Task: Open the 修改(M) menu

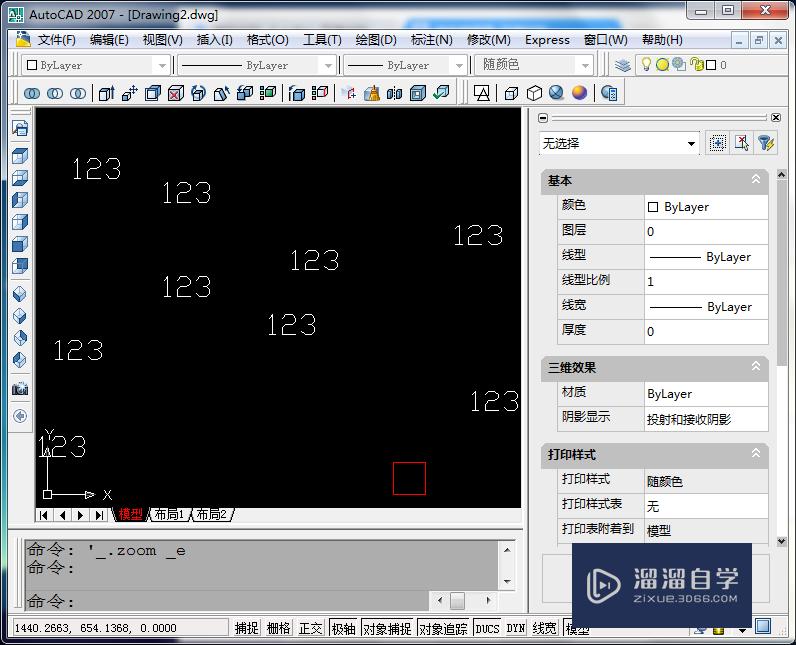Action: [x=488, y=40]
